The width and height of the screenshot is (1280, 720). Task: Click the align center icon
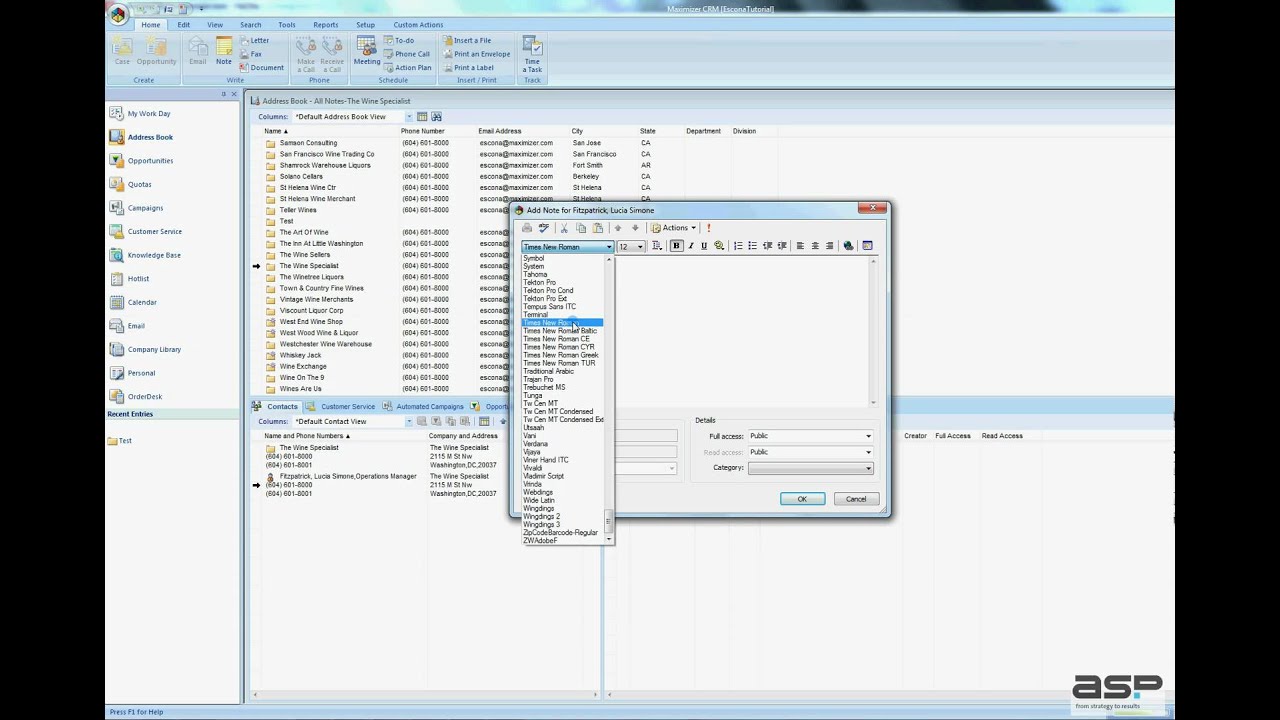click(815, 246)
